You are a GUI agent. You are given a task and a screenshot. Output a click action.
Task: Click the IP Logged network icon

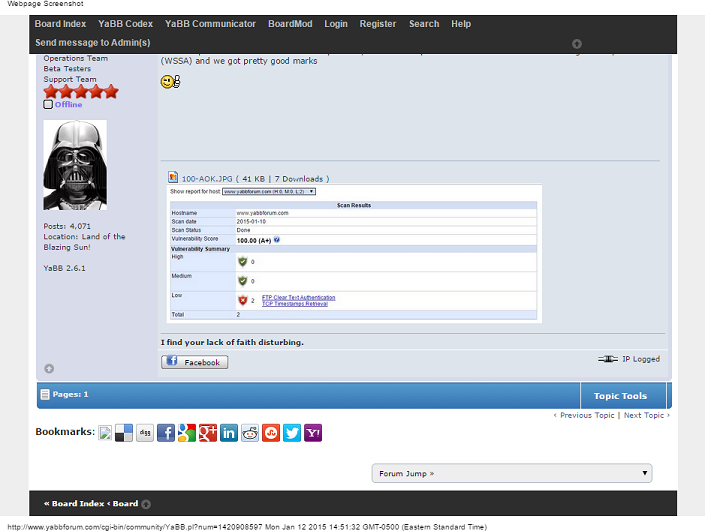coord(608,359)
